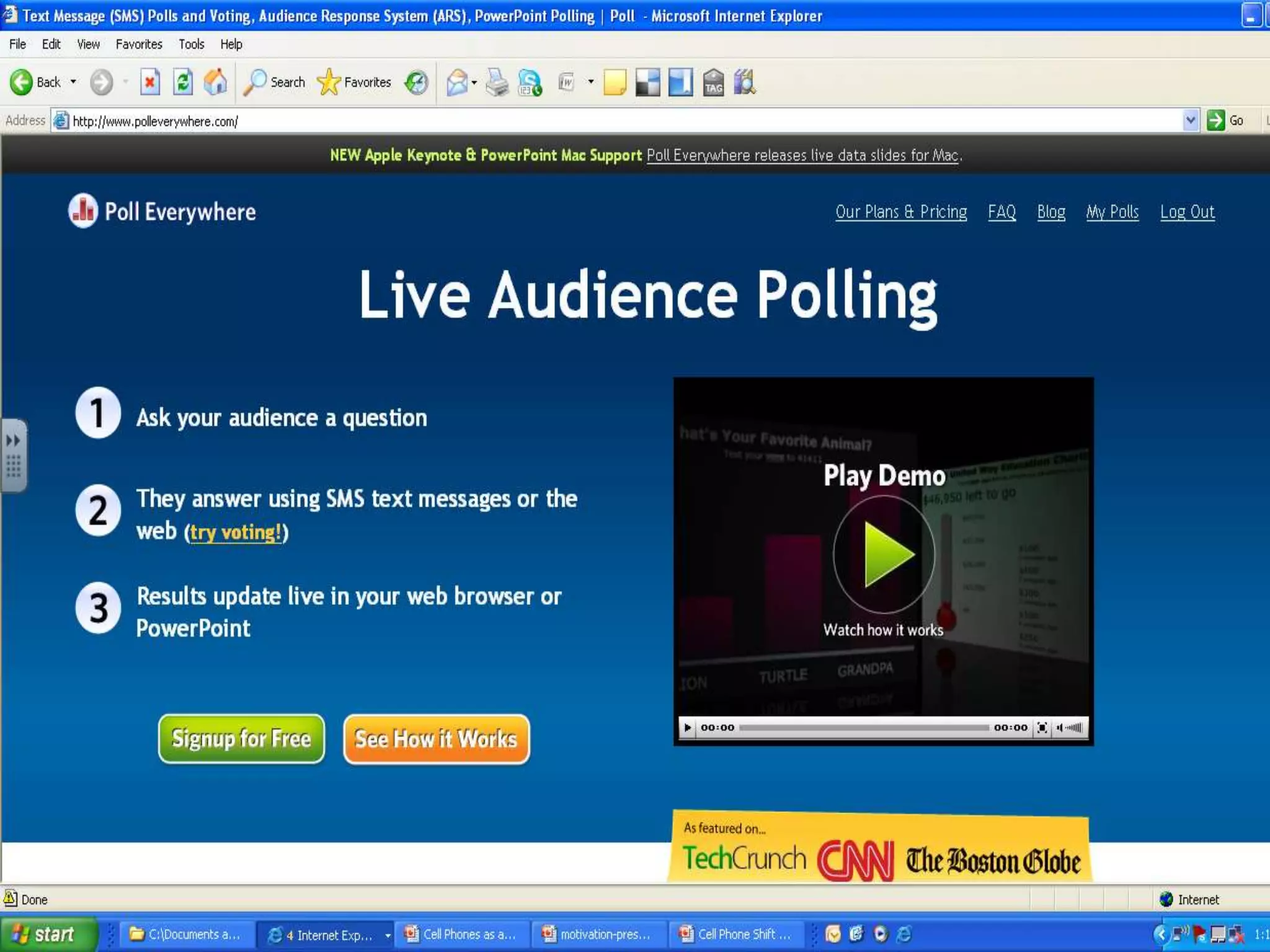Image resolution: width=1270 pixels, height=952 pixels.
Task: Click the Print toolbar icon
Action: (497, 82)
